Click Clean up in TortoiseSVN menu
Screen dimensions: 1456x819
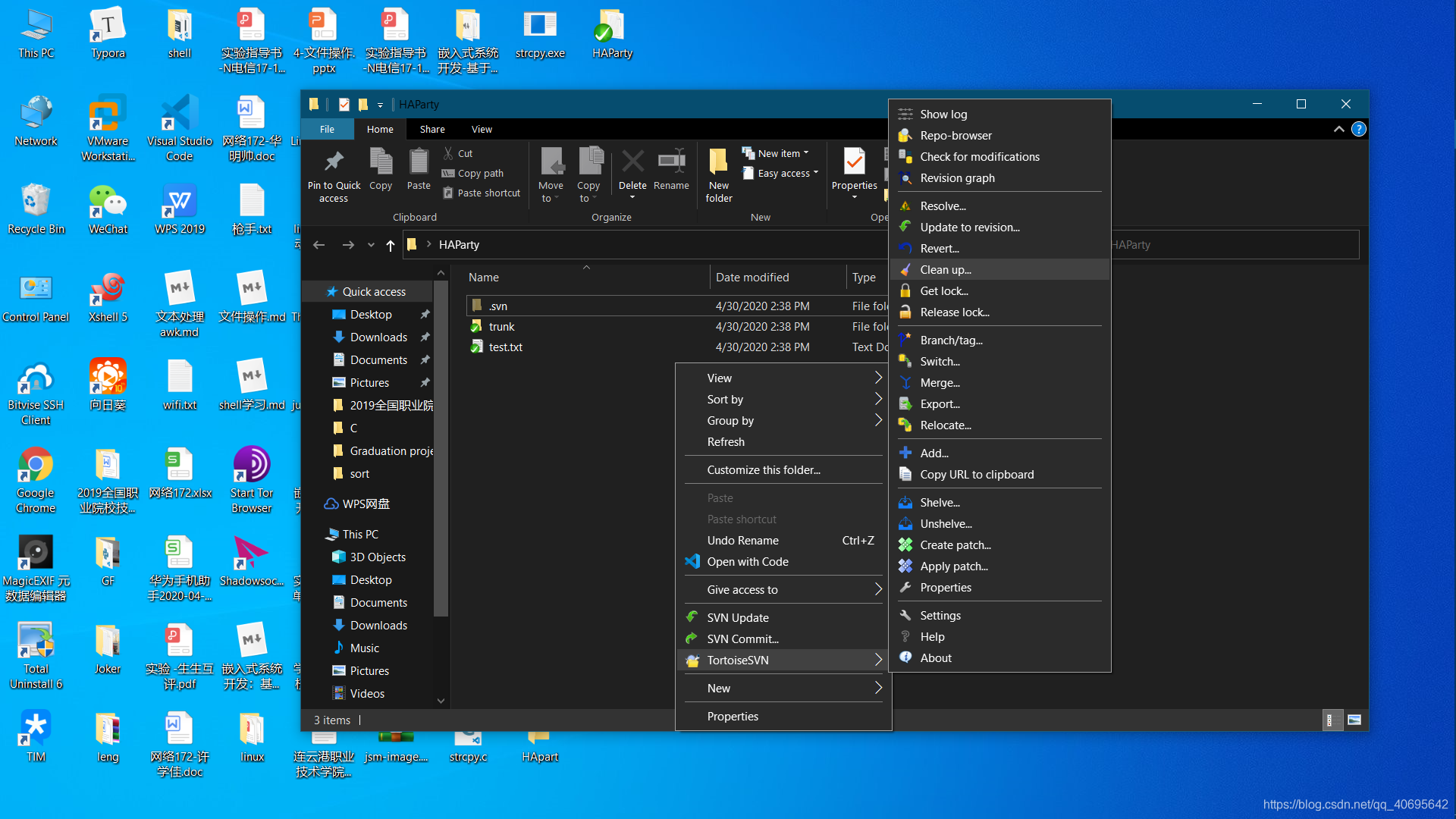tap(946, 269)
